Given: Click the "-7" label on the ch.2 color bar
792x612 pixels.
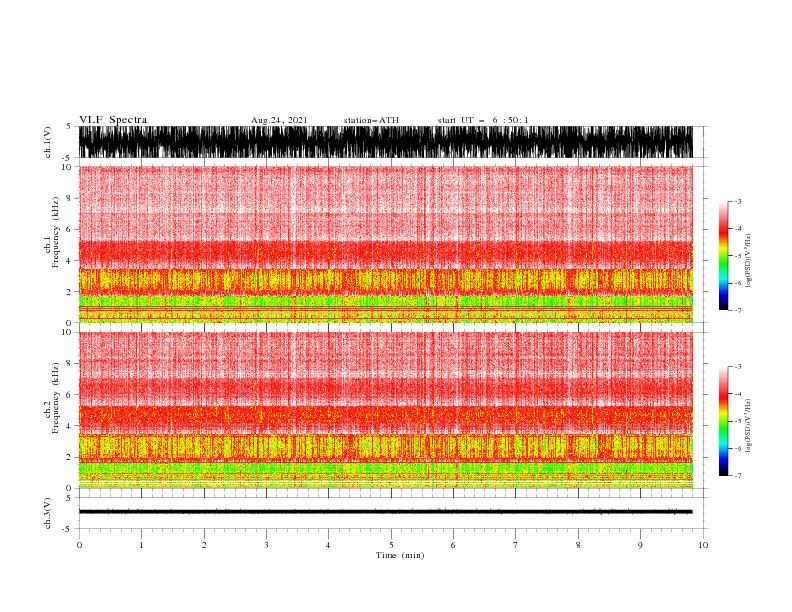Looking at the screenshot, I should (738, 475).
